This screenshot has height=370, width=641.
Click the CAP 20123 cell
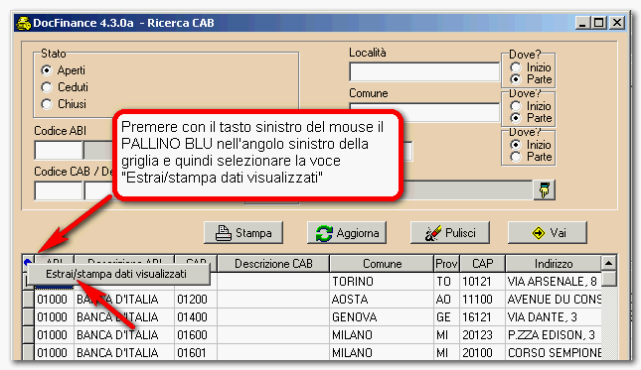(x=482, y=335)
